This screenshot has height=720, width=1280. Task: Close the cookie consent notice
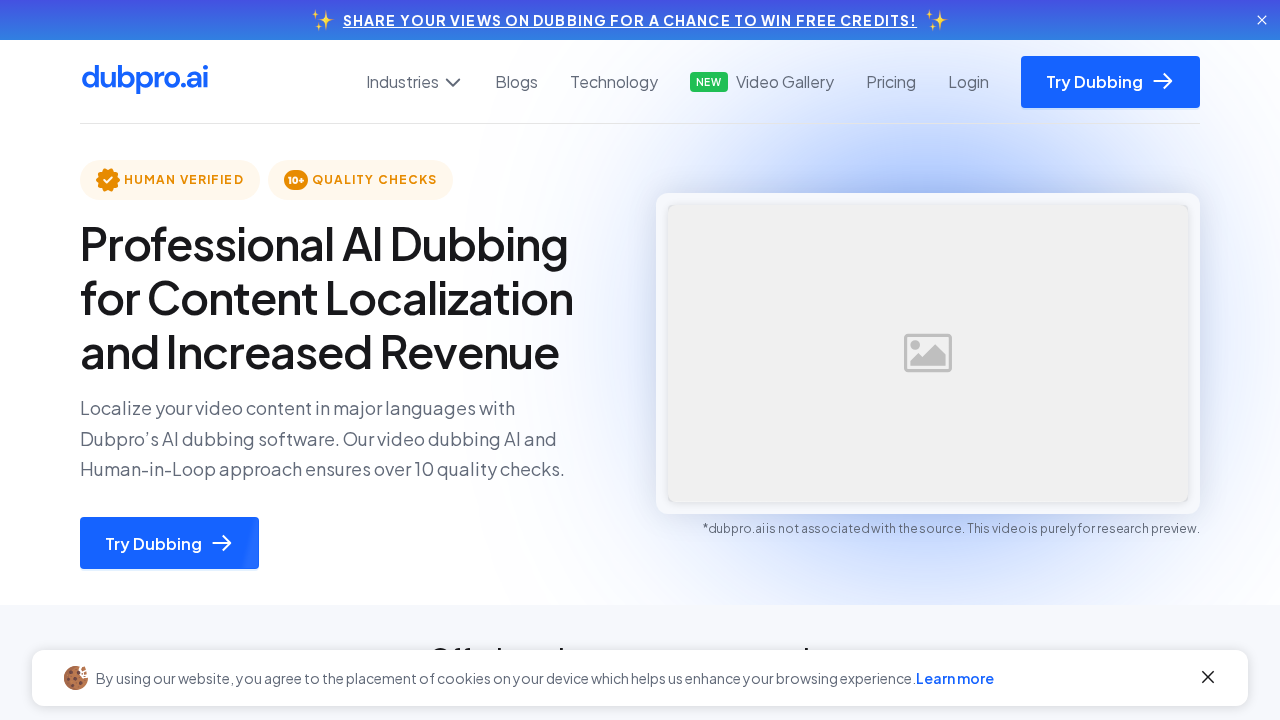click(x=1208, y=677)
